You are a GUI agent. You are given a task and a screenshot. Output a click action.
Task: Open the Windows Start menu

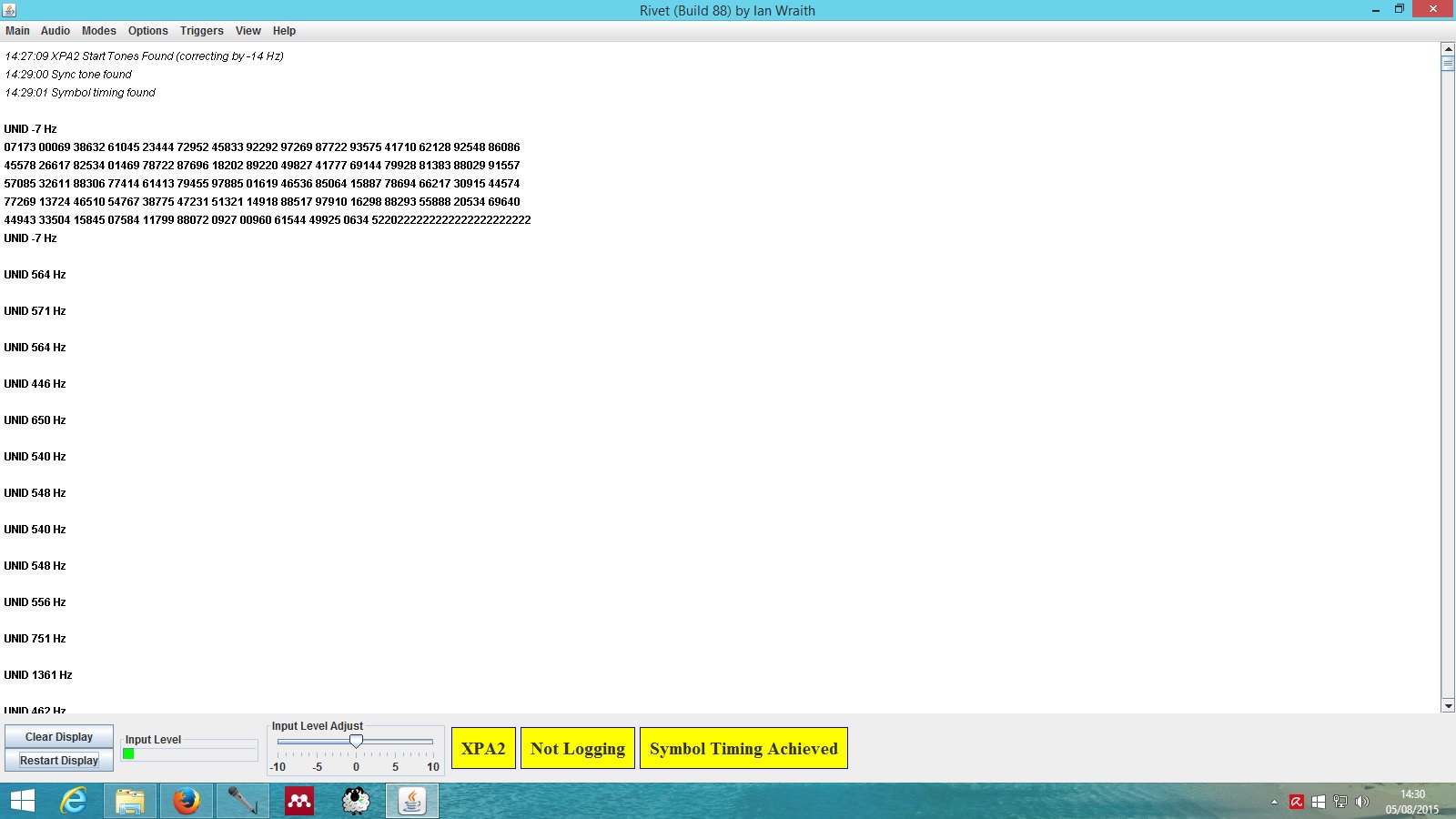point(22,801)
